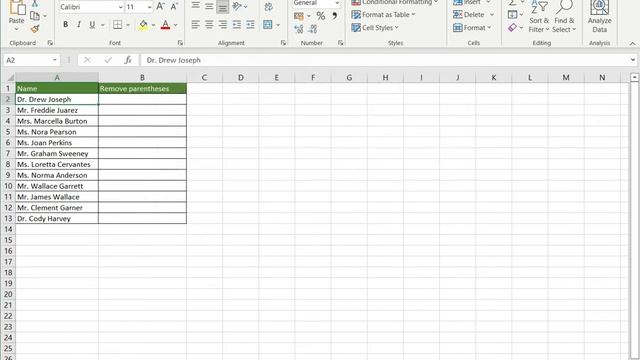640x360 pixels.
Task: Open Number format dialog launcher
Action: pyautogui.click(x=340, y=43)
